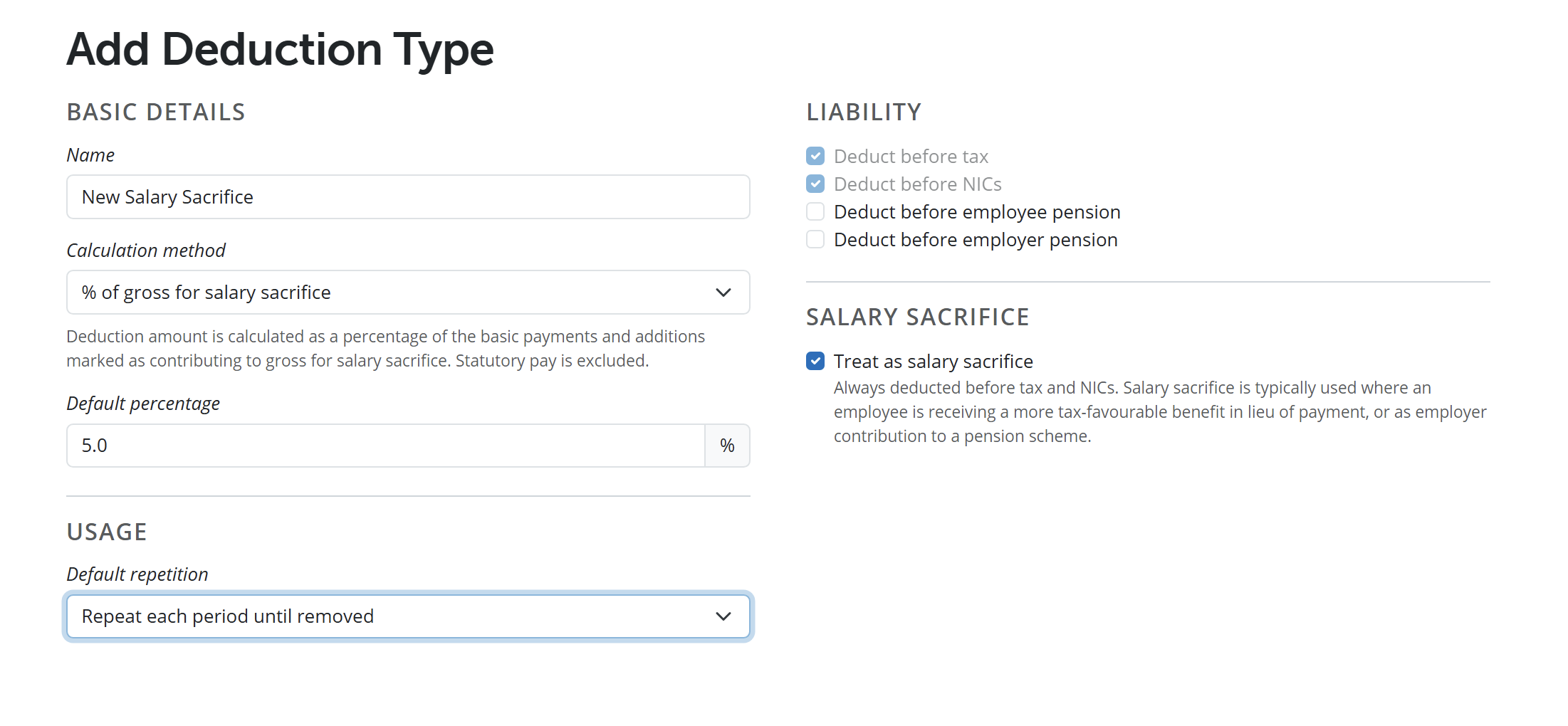The image size is (1568, 726).
Task: Click the % suffix beside Default percentage
Action: [x=727, y=446]
